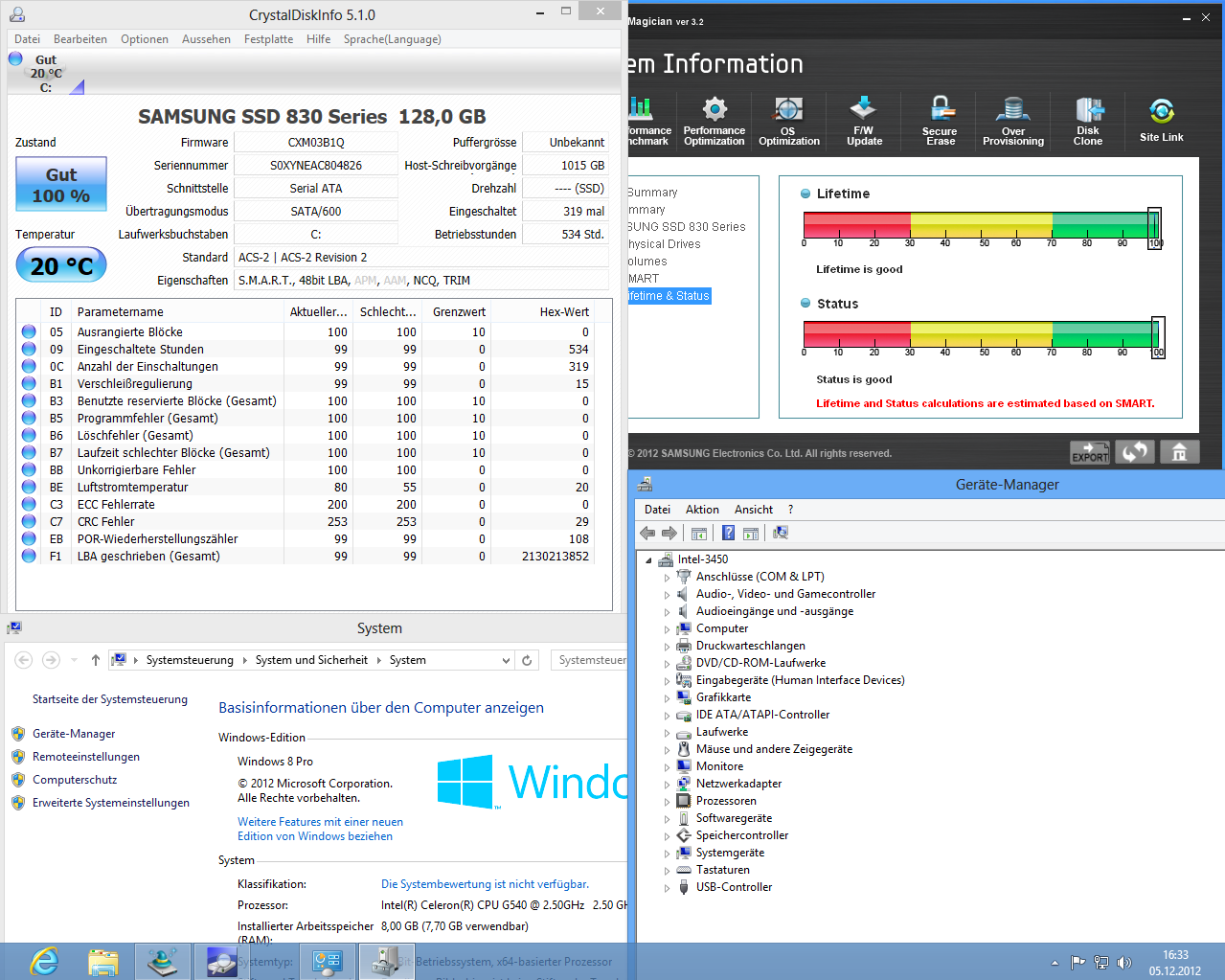Screen dimensions: 1225x980
Task: Click volume icon in system tray
Action: point(1124,963)
